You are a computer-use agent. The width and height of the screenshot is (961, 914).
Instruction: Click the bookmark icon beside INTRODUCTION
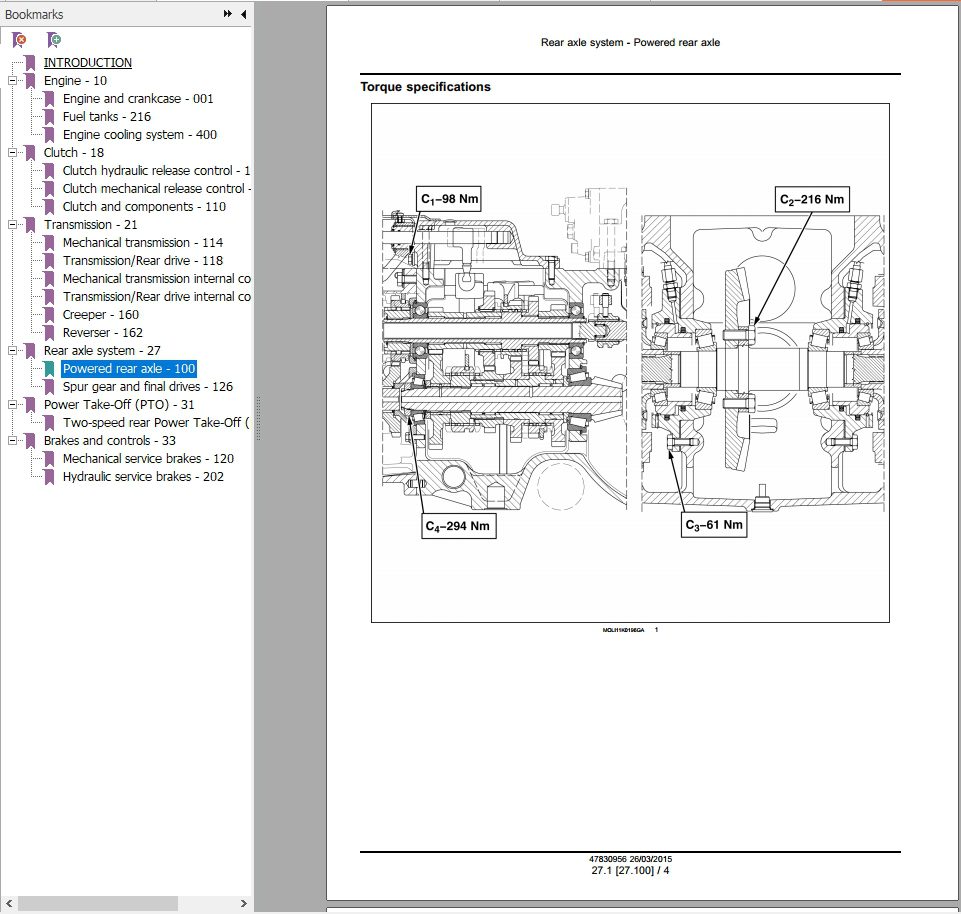click(28, 62)
